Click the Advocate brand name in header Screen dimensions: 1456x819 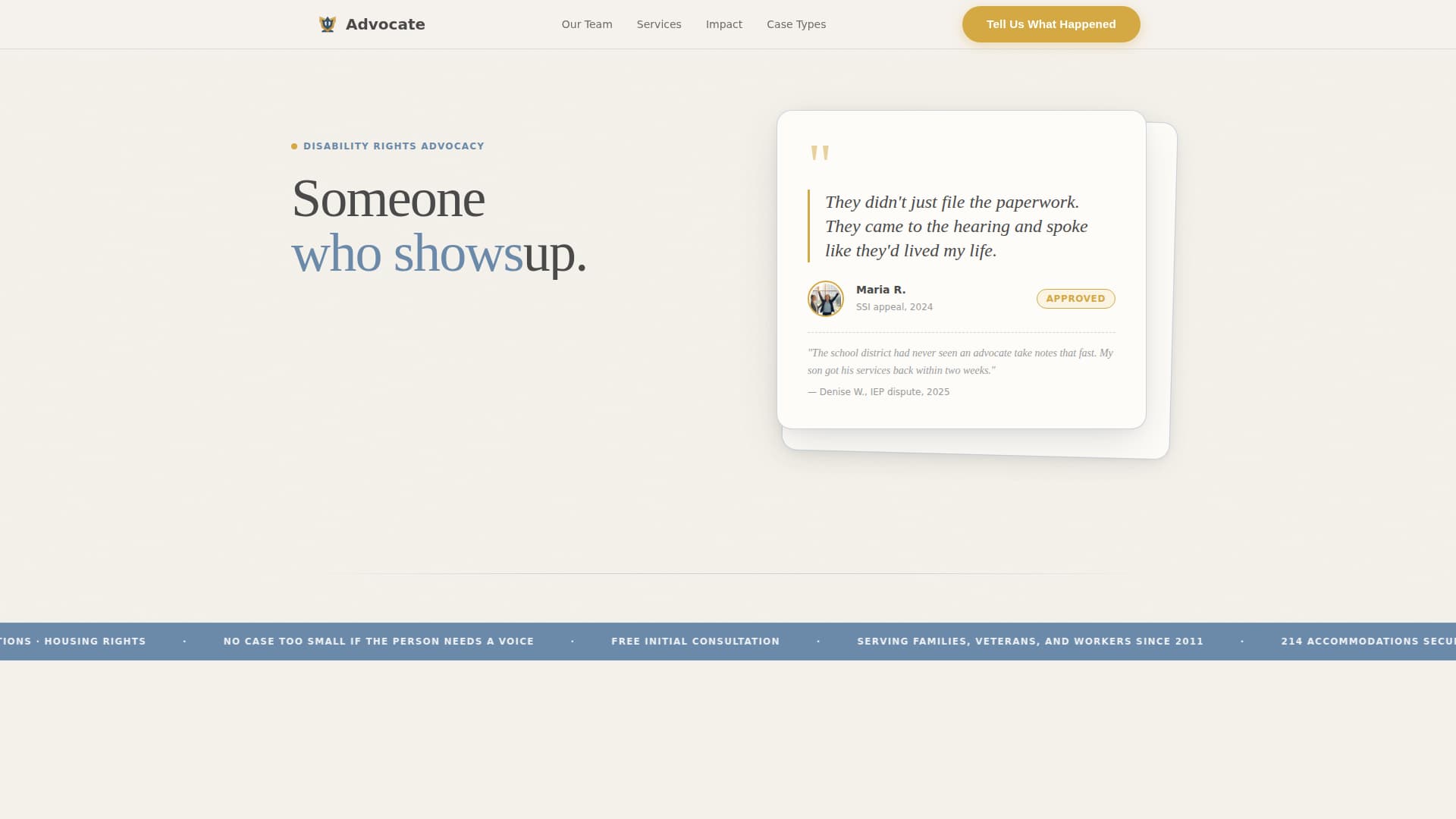point(386,24)
